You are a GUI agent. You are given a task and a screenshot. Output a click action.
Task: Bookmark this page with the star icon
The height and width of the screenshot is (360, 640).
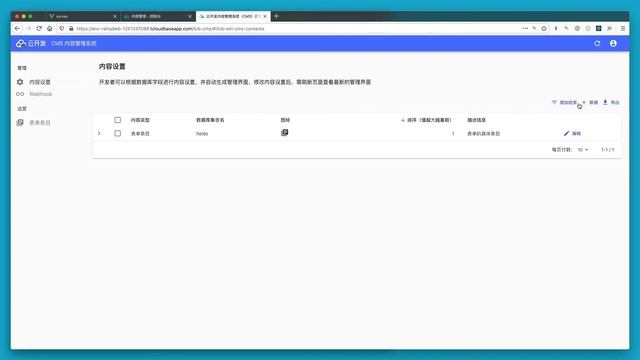tap(544, 29)
